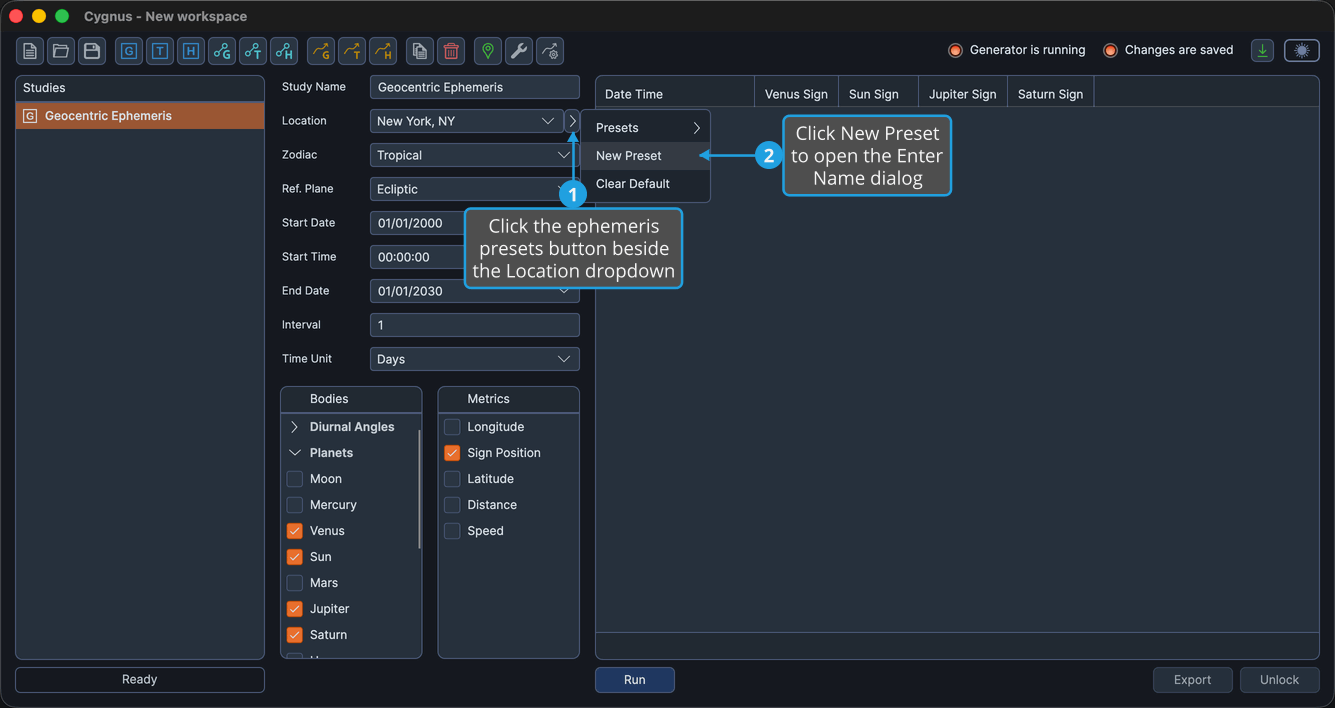
Task: Delete the study using the red trash icon
Action: click(x=451, y=51)
